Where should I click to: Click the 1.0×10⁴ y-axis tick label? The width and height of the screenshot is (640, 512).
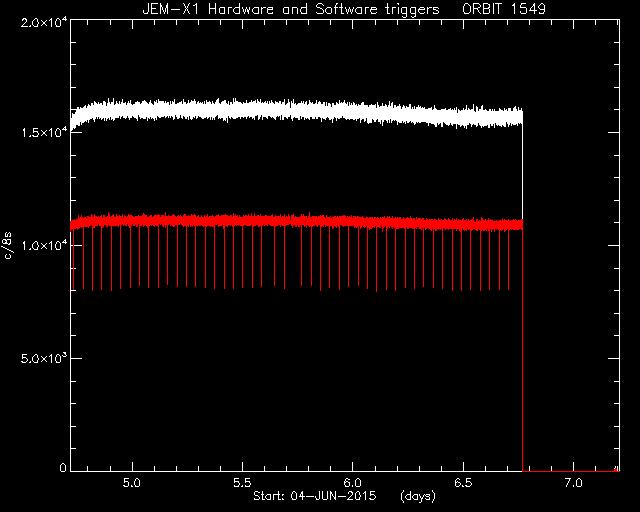pos(44,245)
